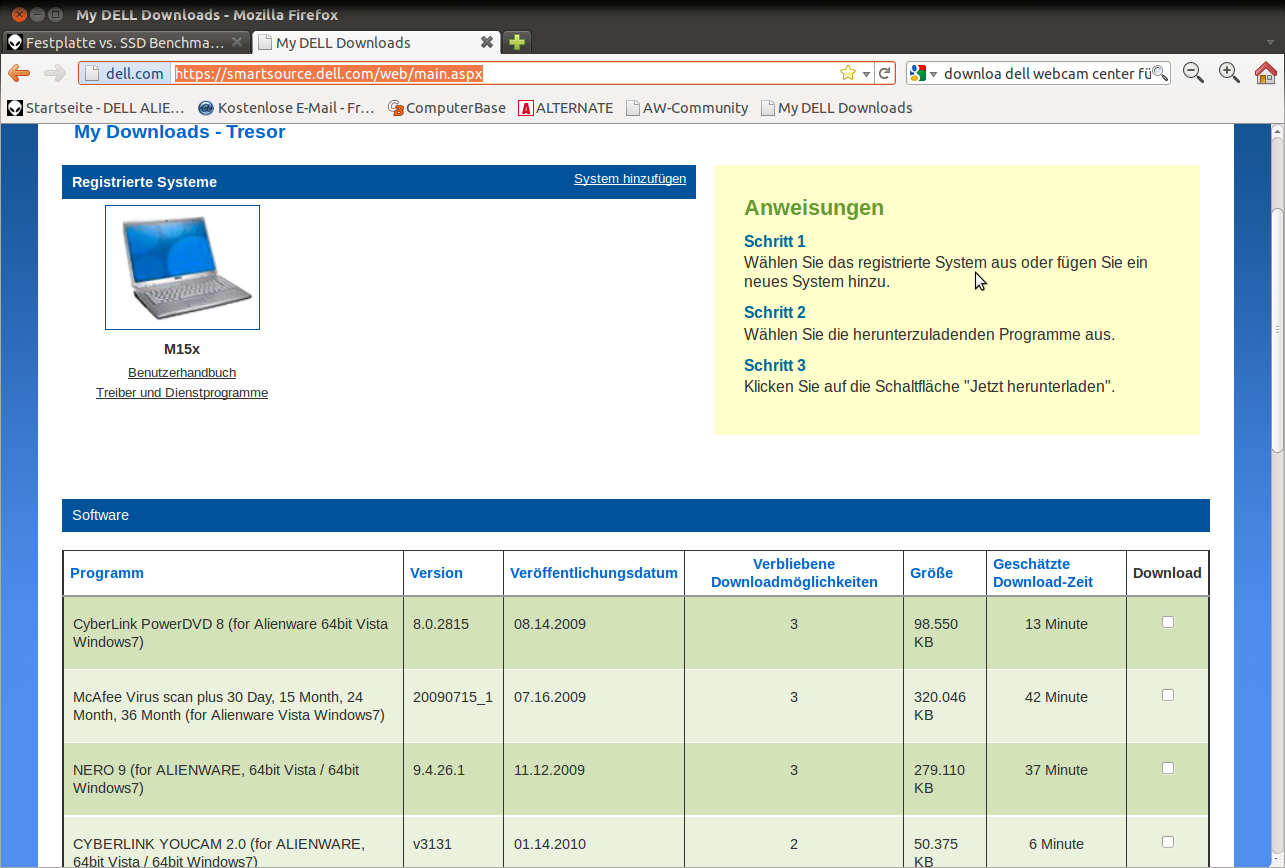Image resolution: width=1285 pixels, height=868 pixels.
Task: Click the vertical page scrollbar
Action: coord(1277,330)
